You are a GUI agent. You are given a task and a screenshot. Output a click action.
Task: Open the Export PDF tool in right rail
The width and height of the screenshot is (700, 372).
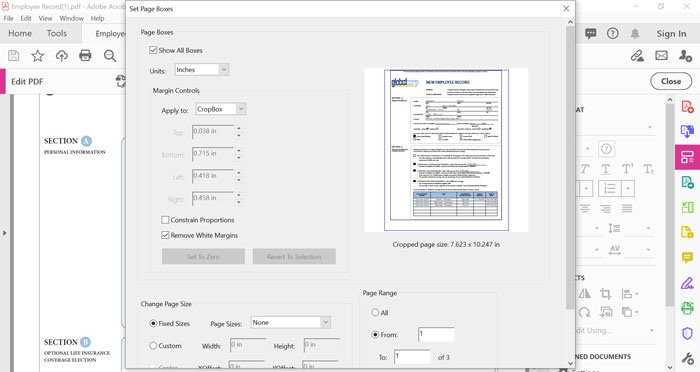pyautogui.click(x=688, y=131)
